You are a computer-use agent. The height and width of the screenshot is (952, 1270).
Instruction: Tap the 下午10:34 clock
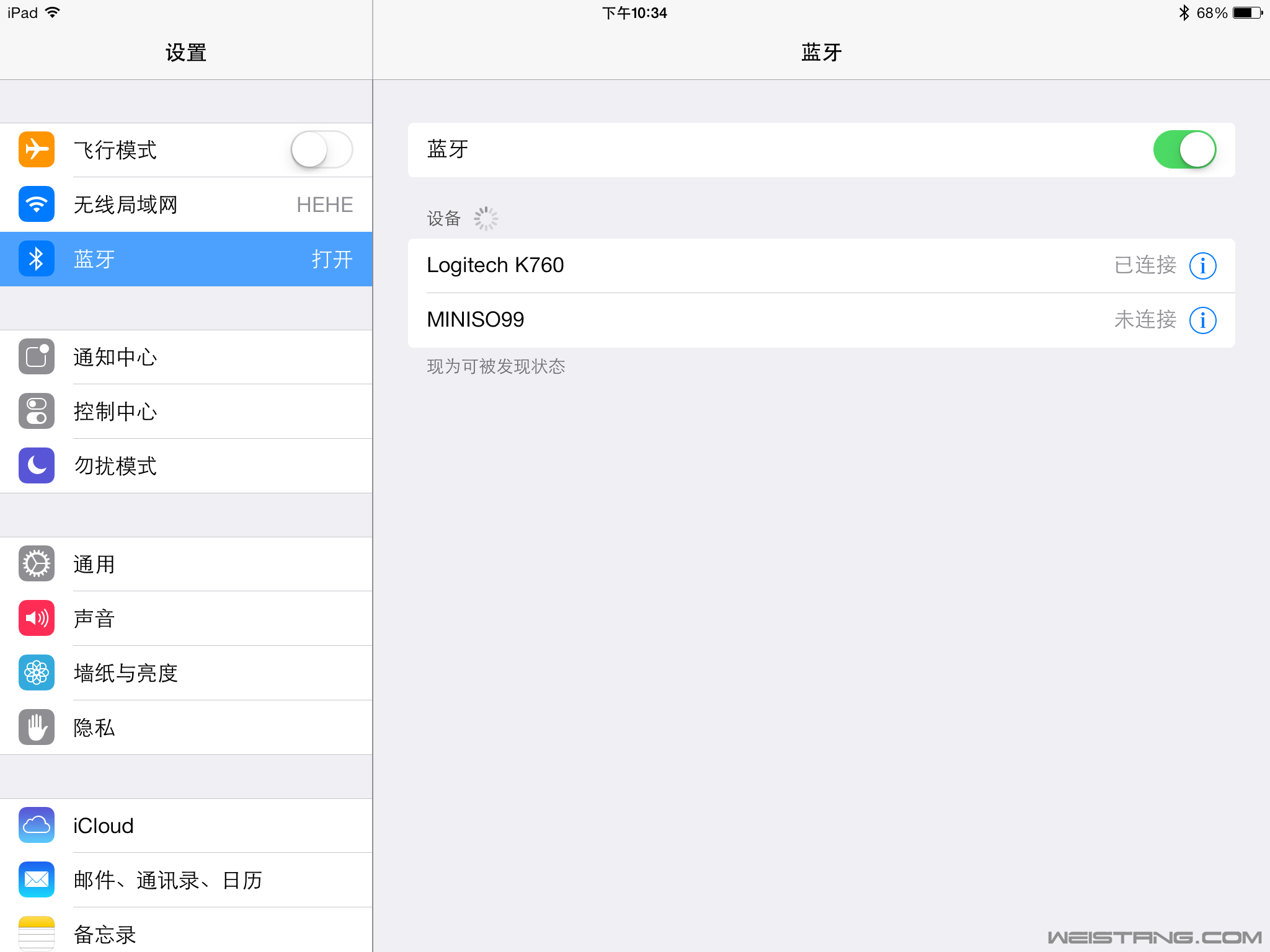(x=634, y=12)
